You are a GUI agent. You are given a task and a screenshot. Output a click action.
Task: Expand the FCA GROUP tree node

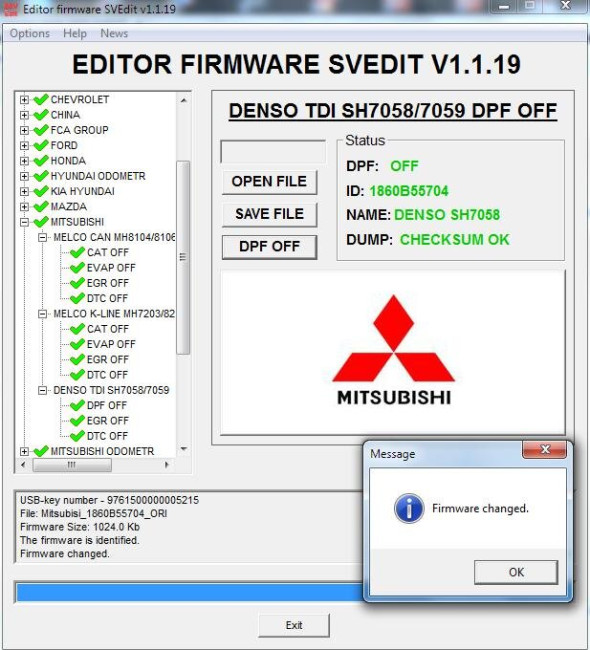[x=24, y=130]
